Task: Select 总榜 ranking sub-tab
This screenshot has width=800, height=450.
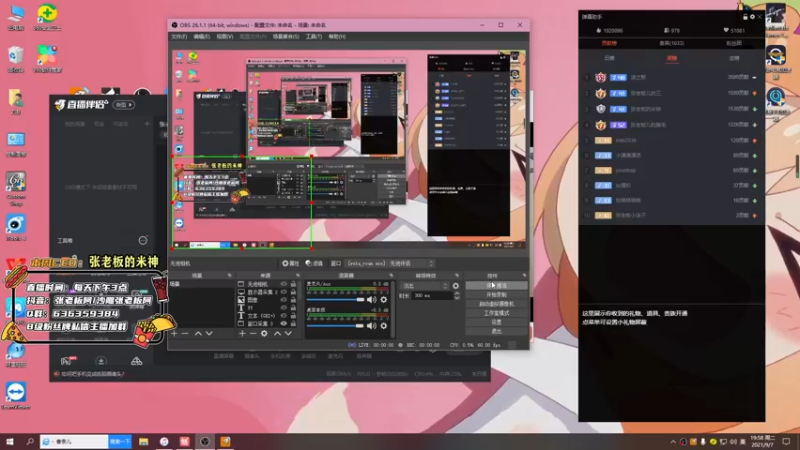Action: click(734, 59)
